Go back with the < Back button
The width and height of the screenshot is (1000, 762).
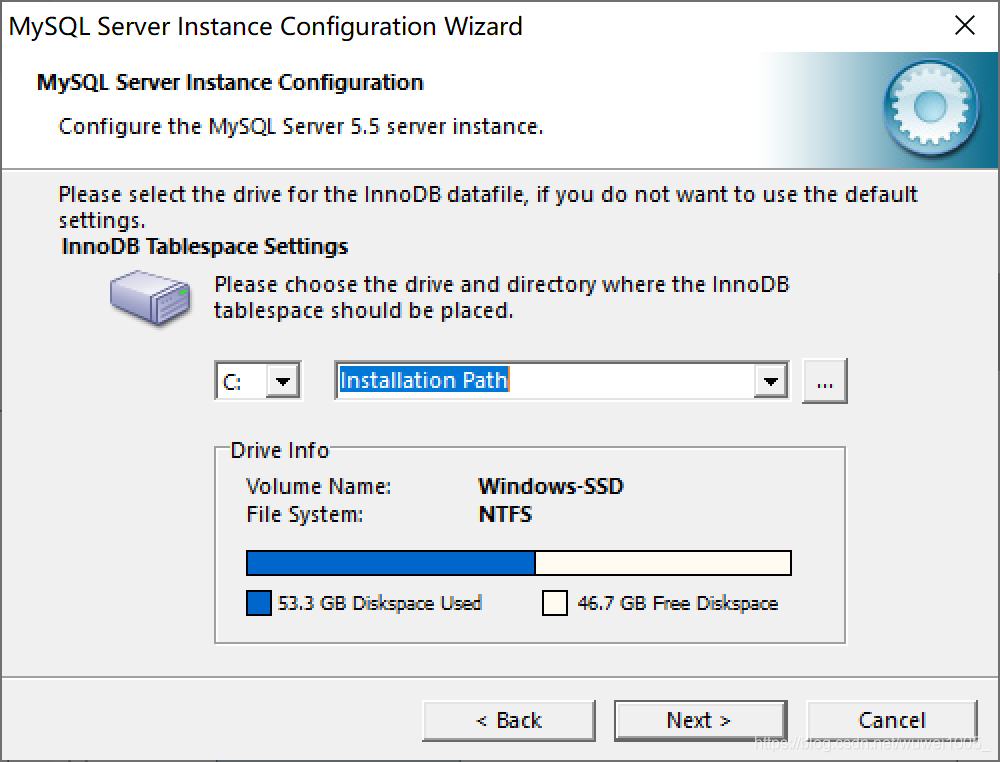click(508, 721)
